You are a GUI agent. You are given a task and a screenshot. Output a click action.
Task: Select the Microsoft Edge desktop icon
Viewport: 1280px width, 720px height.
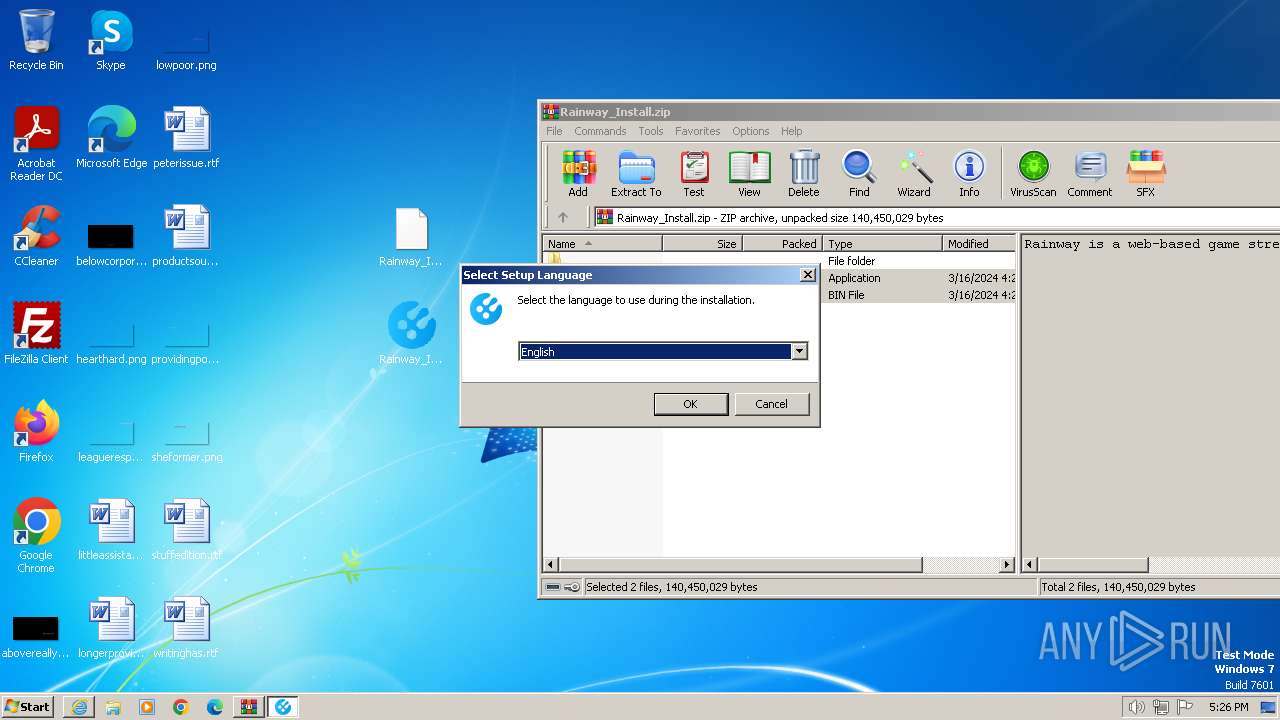click(x=111, y=138)
